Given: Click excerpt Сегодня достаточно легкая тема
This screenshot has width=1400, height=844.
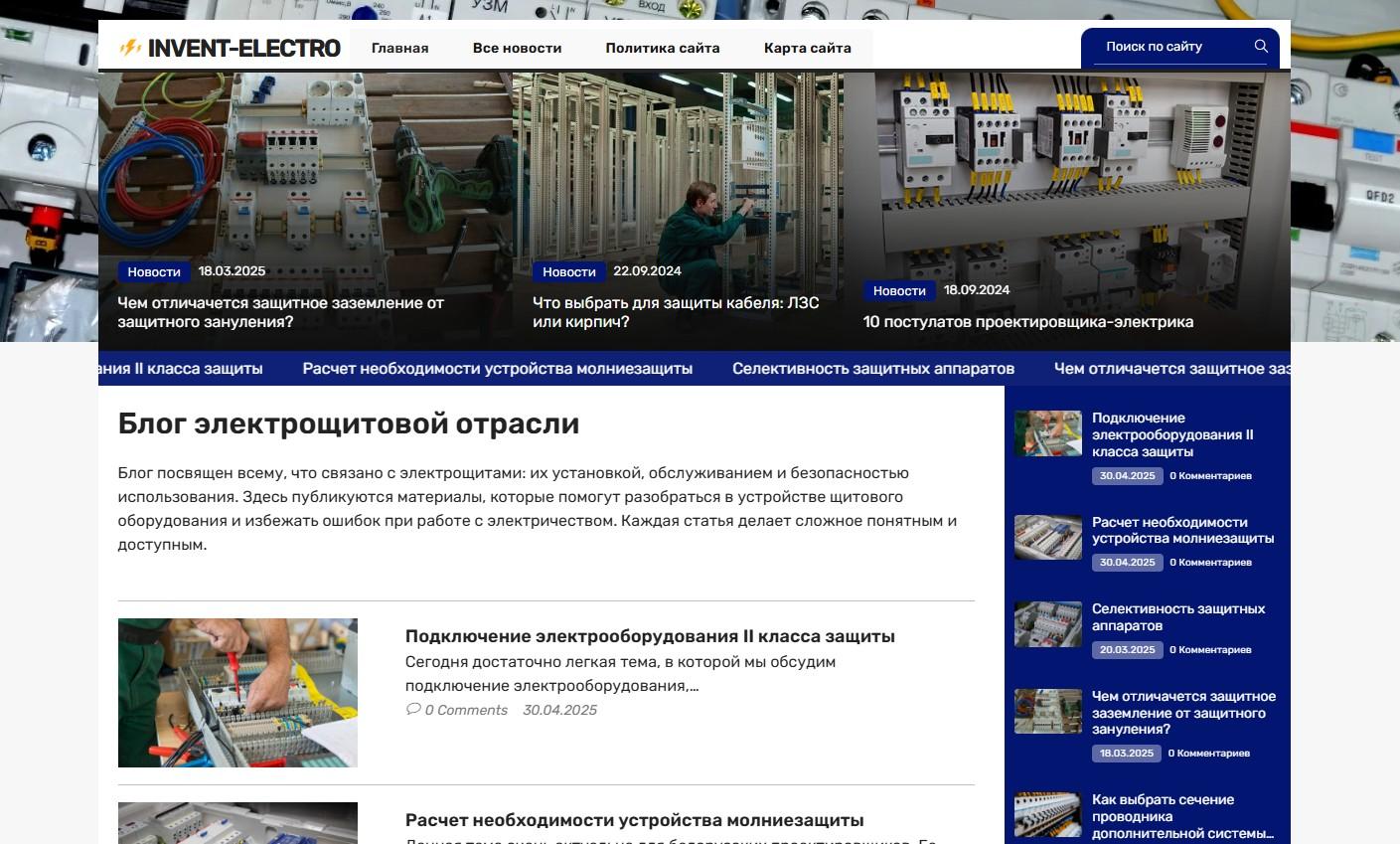Looking at the screenshot, I should 620,674.
